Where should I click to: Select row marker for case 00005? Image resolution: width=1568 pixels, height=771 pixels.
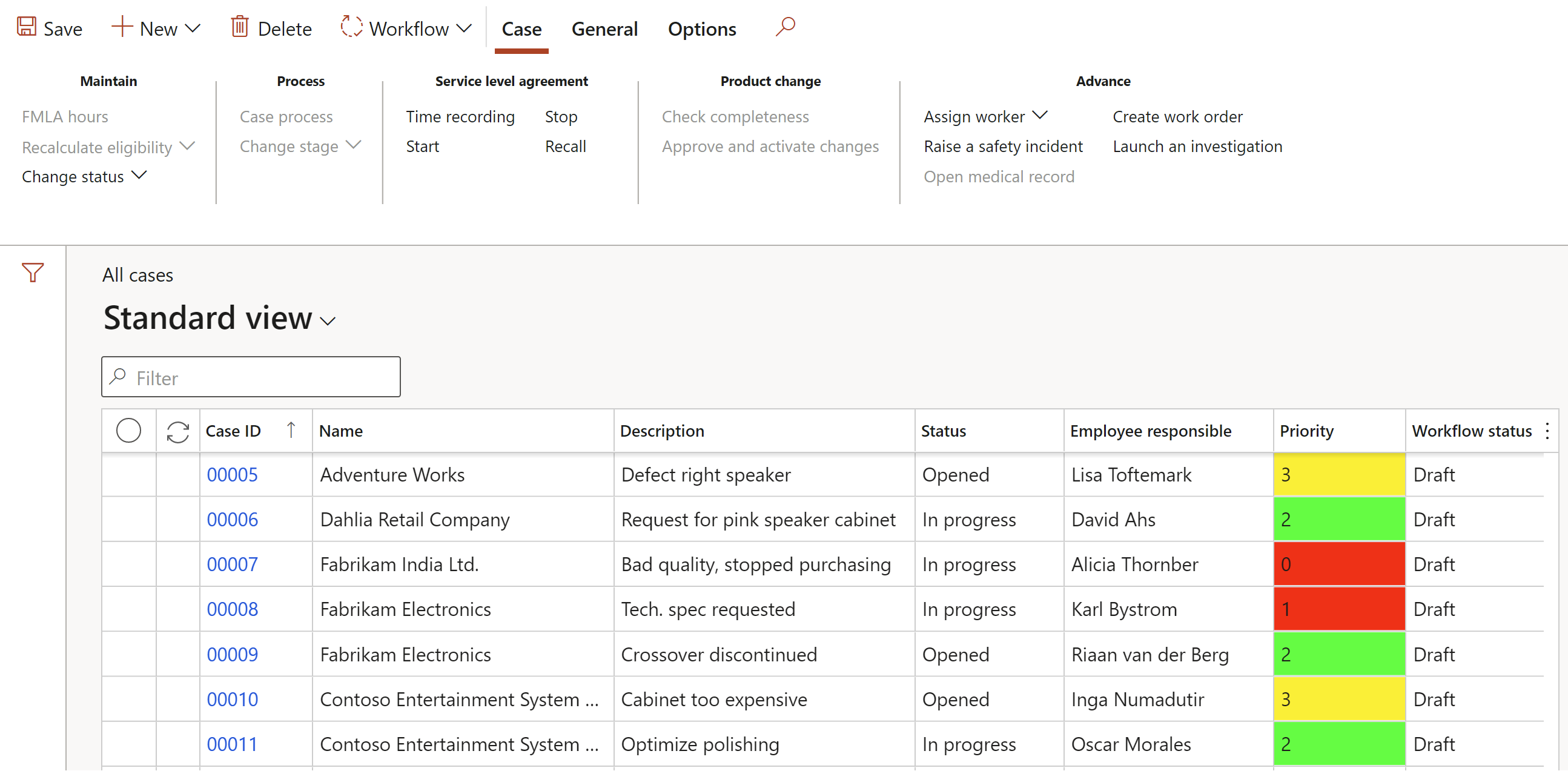[x=128, y=475]
